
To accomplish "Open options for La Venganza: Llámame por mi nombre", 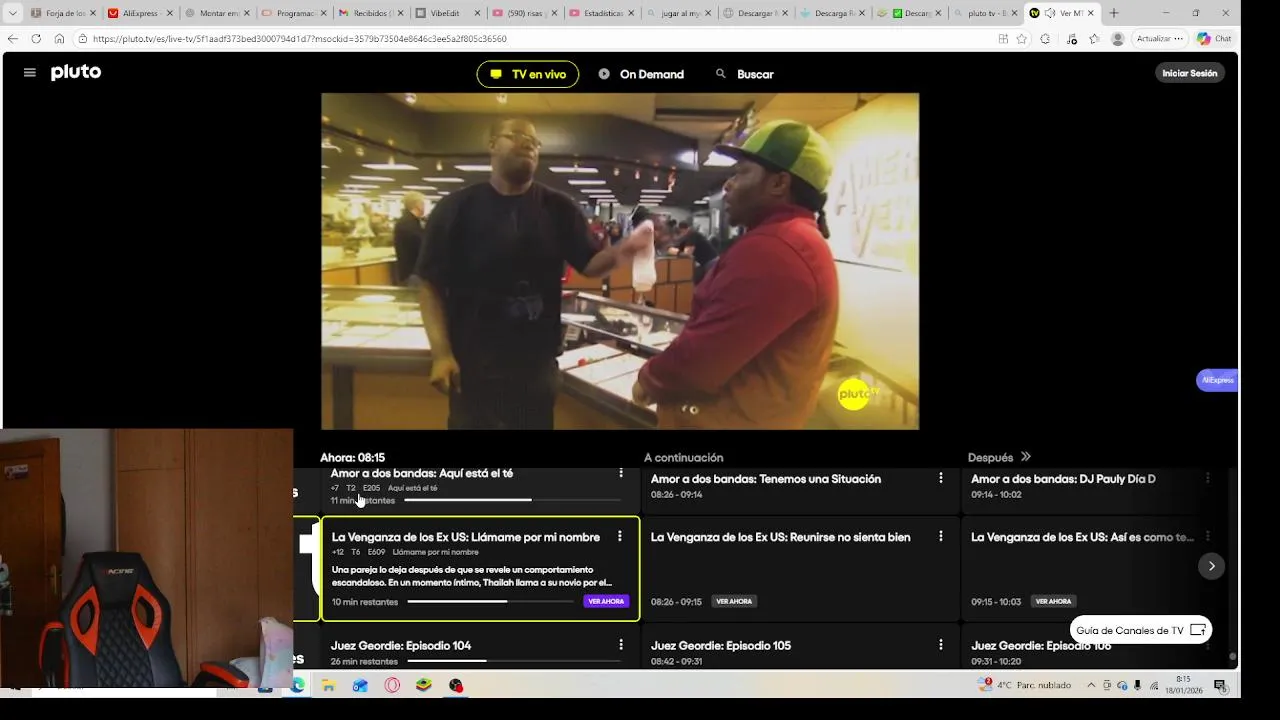I will tap(620, 537).
